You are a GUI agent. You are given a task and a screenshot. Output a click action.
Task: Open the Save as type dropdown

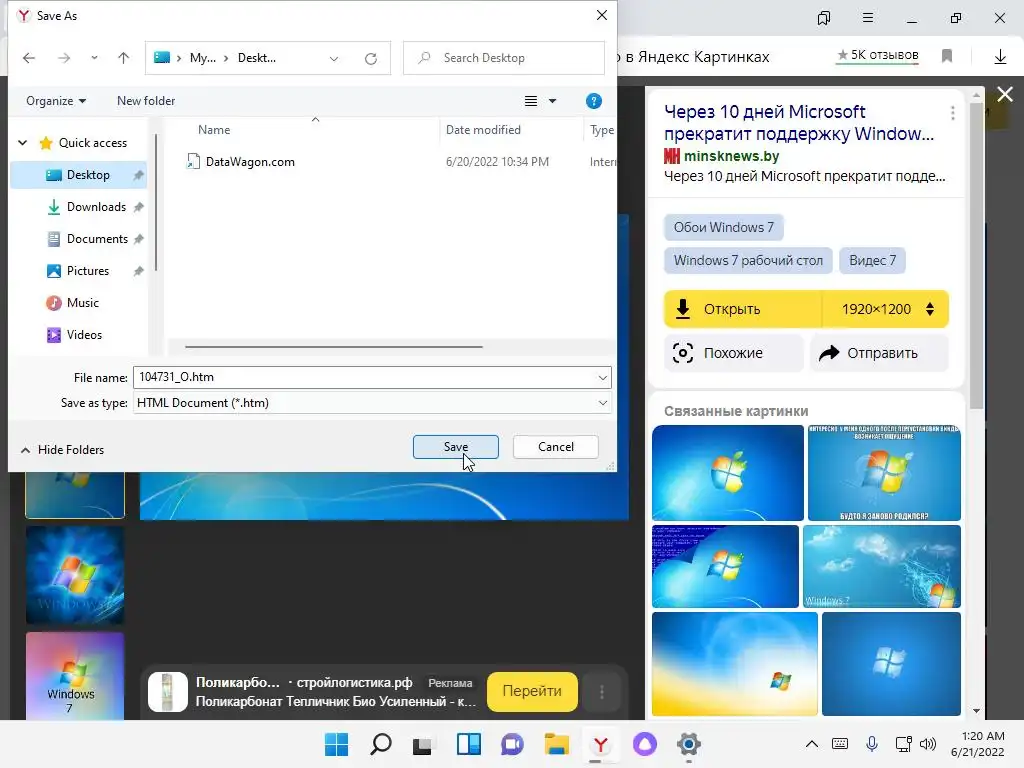pos(372,403)
